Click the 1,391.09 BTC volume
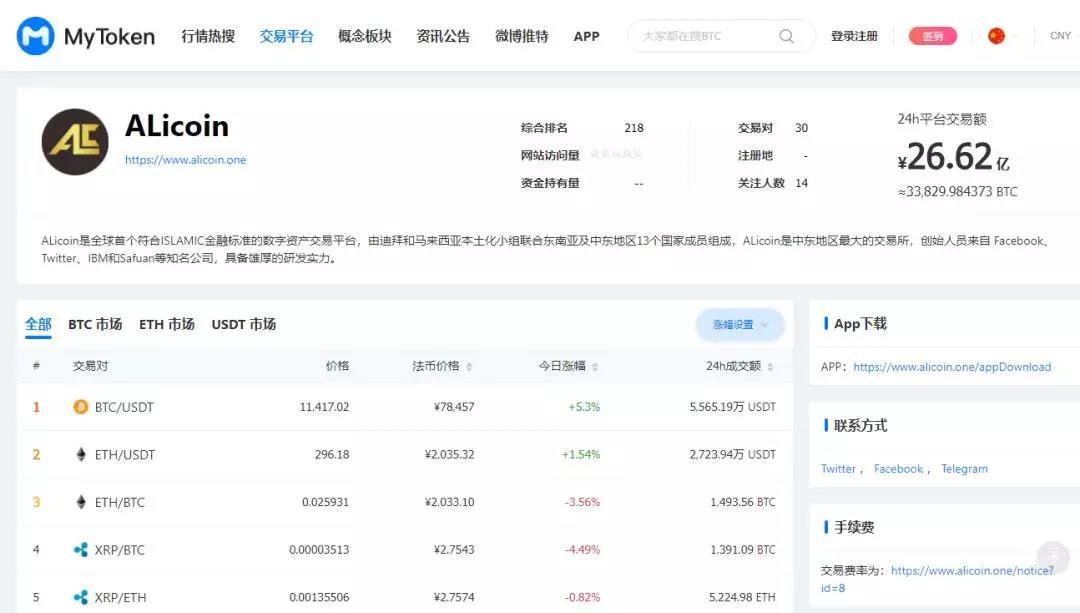This screenshot has height=613, width=1080. pyautogui.click(x=742, y=550)
